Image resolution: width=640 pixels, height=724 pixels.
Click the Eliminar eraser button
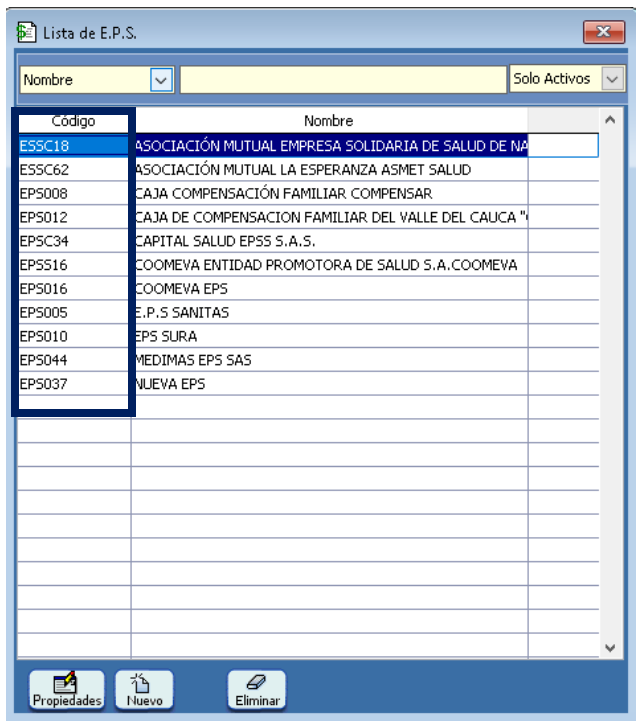tap(257, 690)
